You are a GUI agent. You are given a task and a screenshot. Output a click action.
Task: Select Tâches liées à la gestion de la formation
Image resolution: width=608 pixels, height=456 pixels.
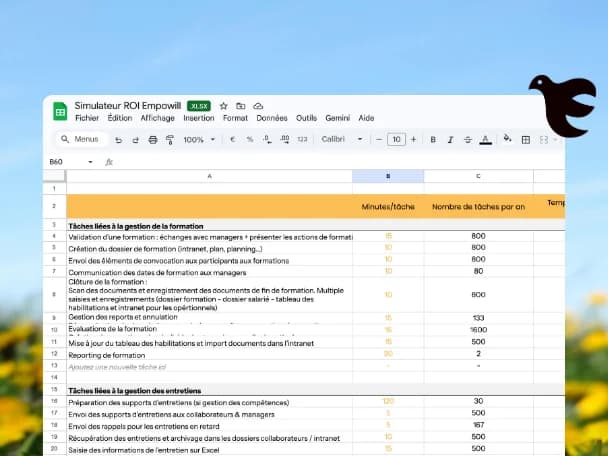click(136, 226)
